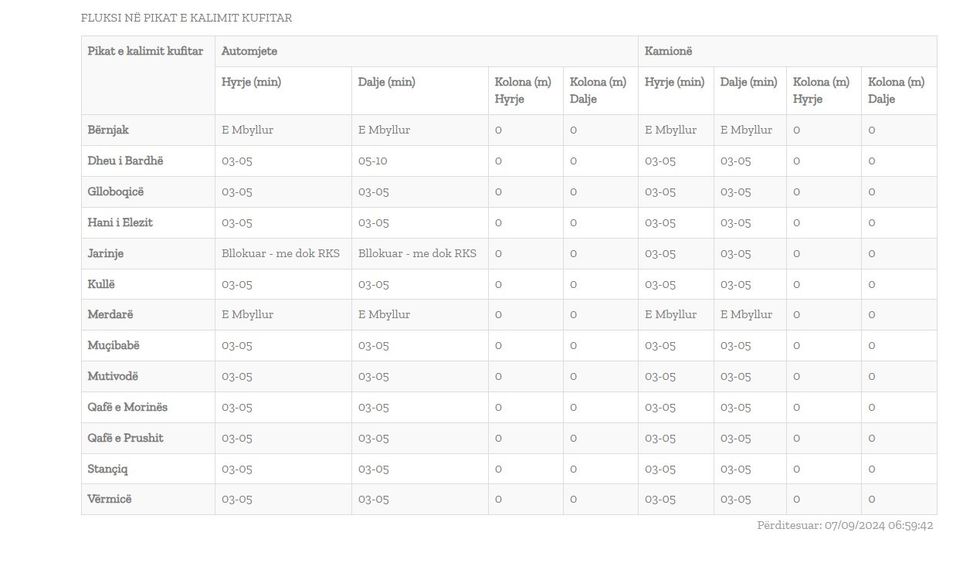Select the Qafë e Morinës row label
Image resolution: width=980 pixels, height=566 pixels.
[128, 408]
